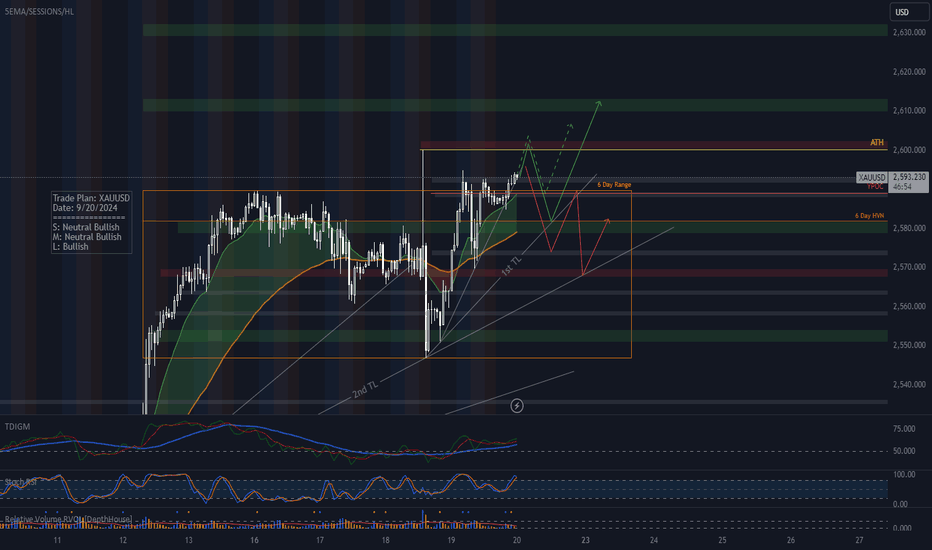Screen dimensions: 932x550
Task: Select the 6 Day HVN label
Action: click(870, 216)
